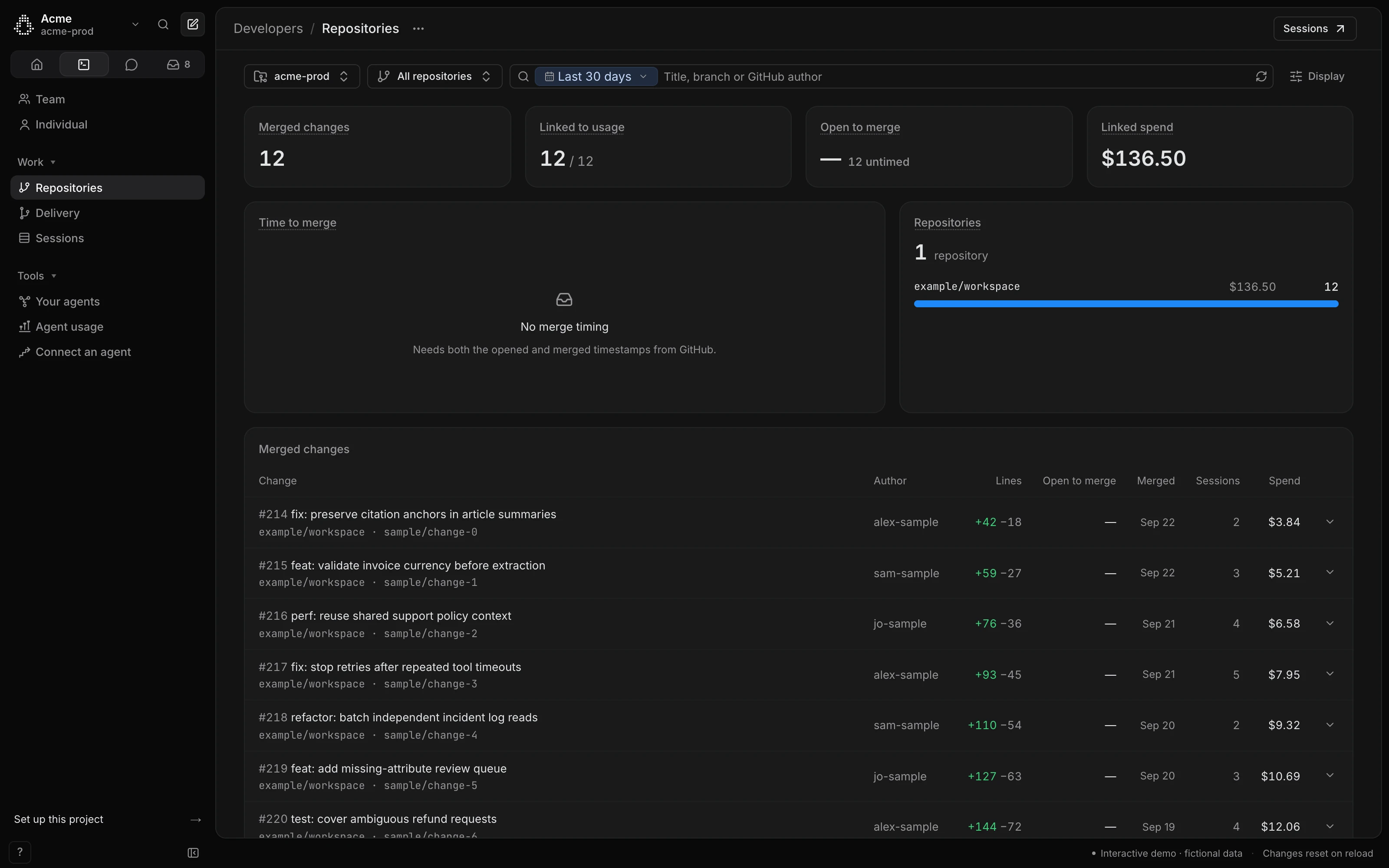Click the Title, branch or GitHub author field

(955, 76)
